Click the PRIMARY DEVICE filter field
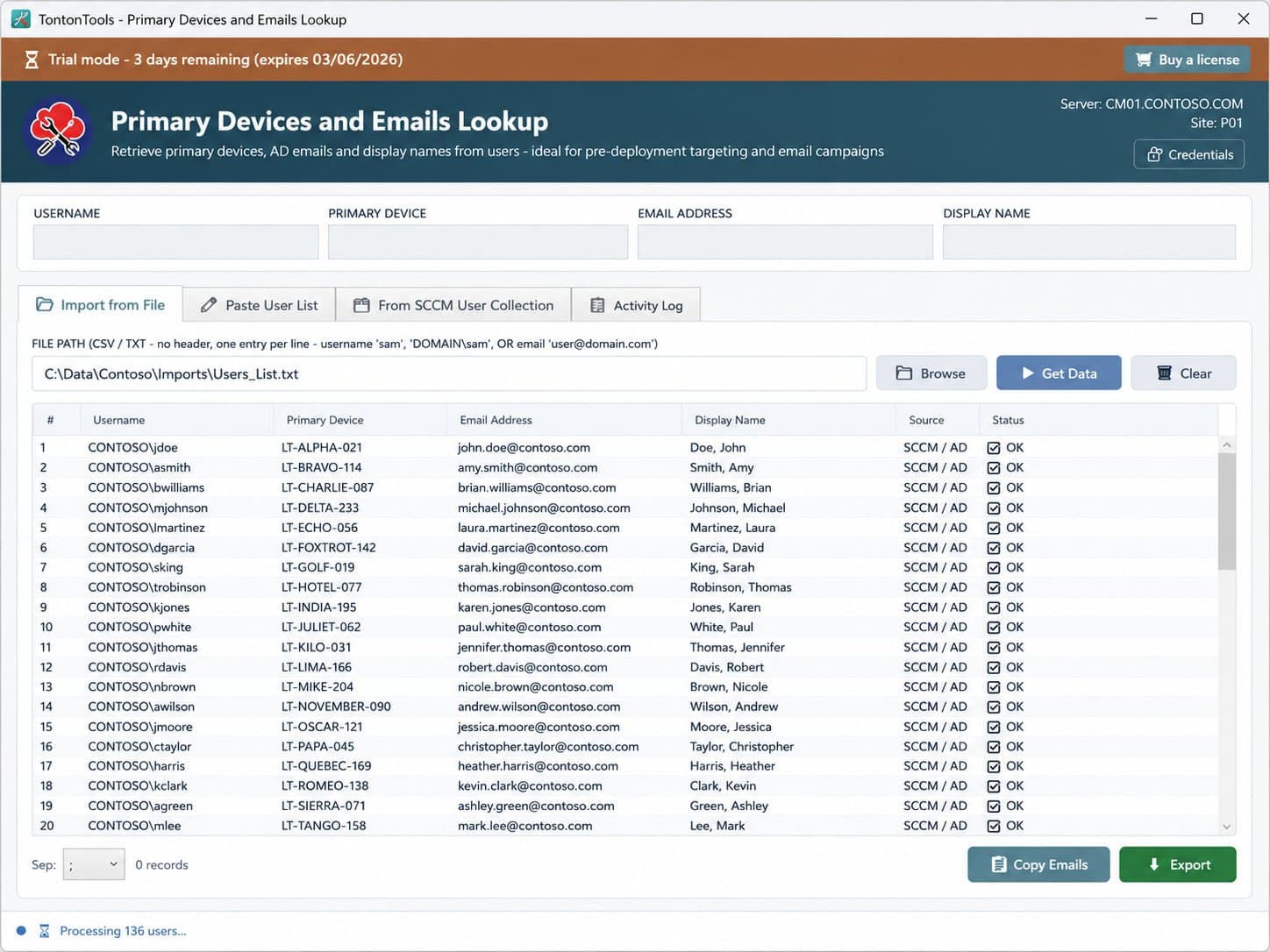The image size is (1270, 952). (x=478, y=242)
